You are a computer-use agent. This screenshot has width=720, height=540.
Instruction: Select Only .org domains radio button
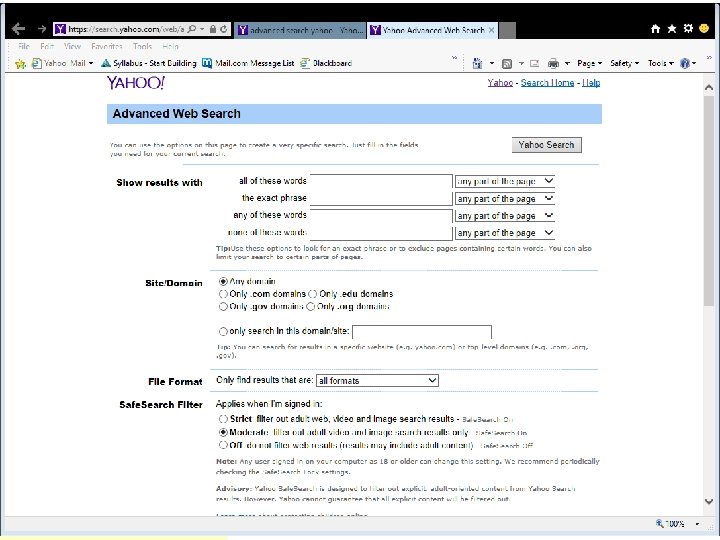click(310, 306)
